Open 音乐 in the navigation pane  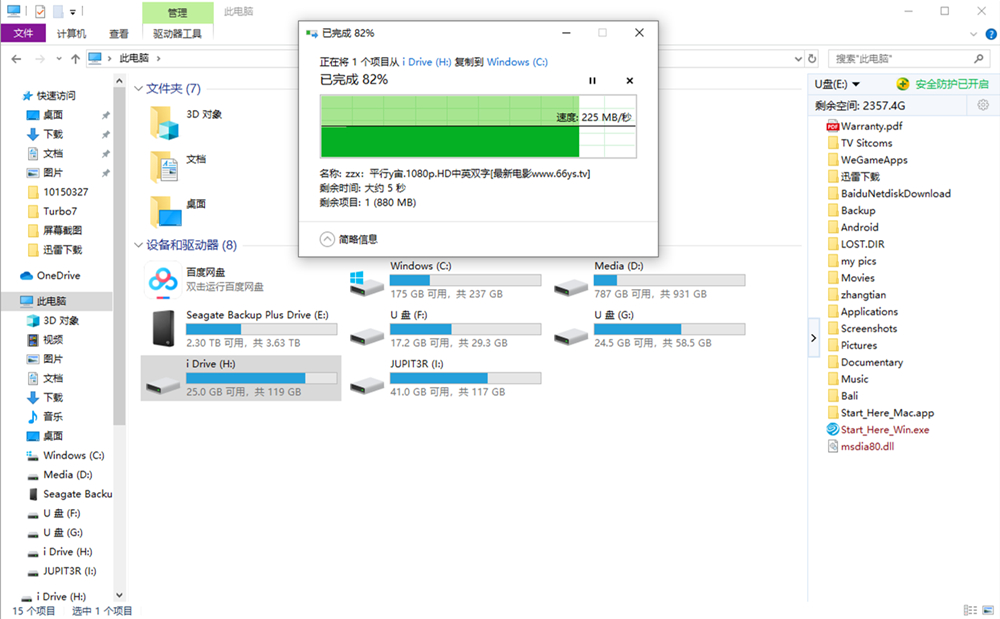tap(45, 416)
